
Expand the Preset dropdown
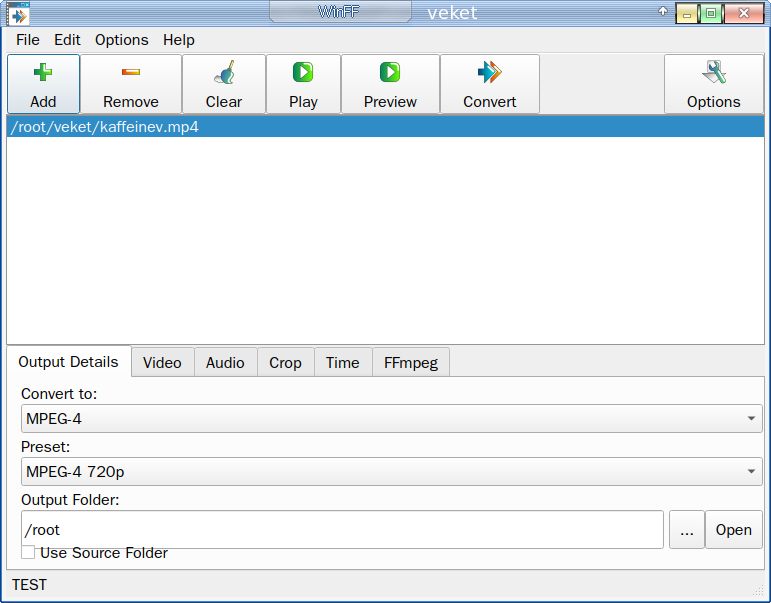[392, 472]
